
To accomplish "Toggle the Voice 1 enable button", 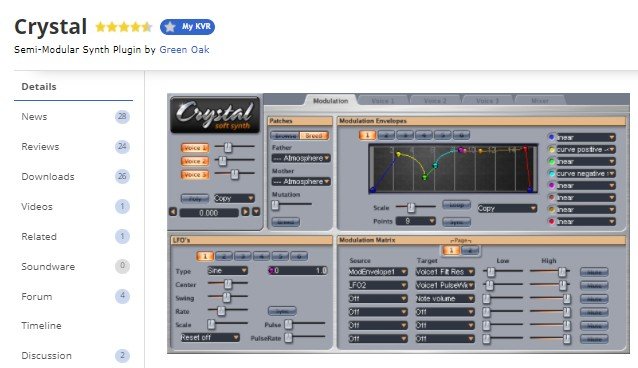I will 195,148.
